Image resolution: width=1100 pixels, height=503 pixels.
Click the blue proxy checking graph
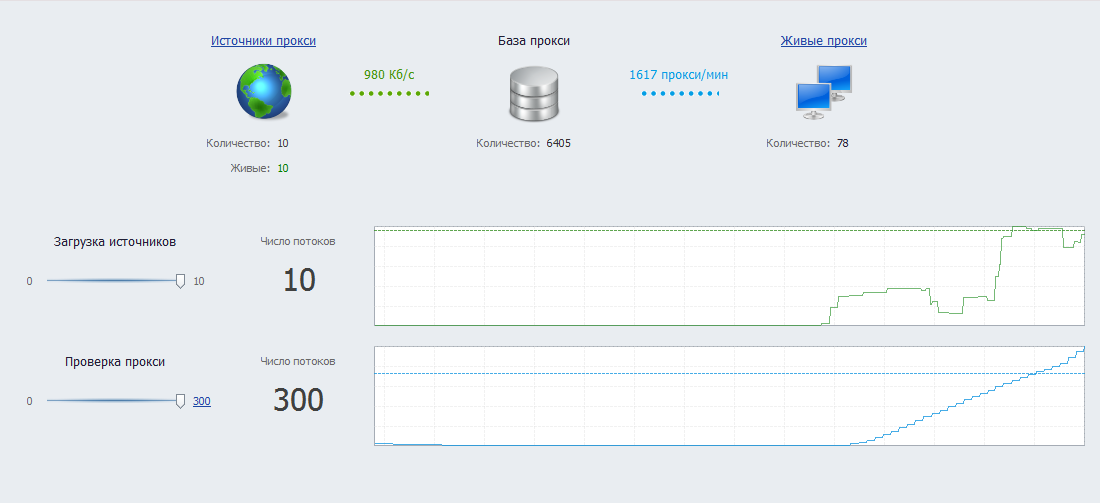tap(730, 396)
